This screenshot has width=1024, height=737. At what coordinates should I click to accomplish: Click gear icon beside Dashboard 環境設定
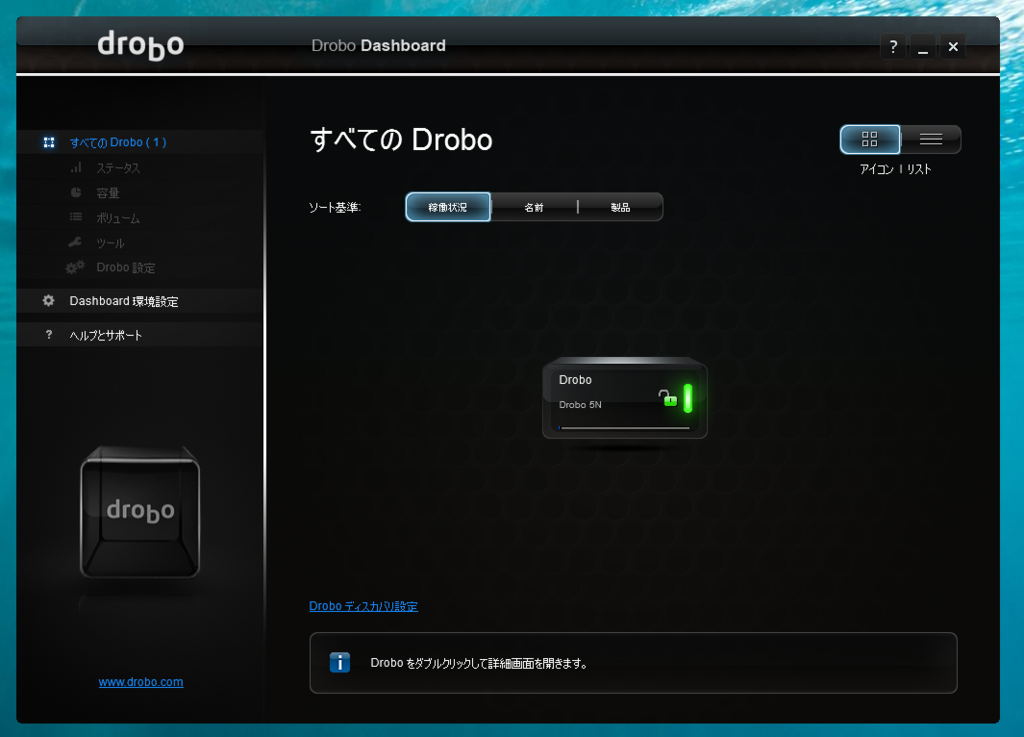pos(48,300)
